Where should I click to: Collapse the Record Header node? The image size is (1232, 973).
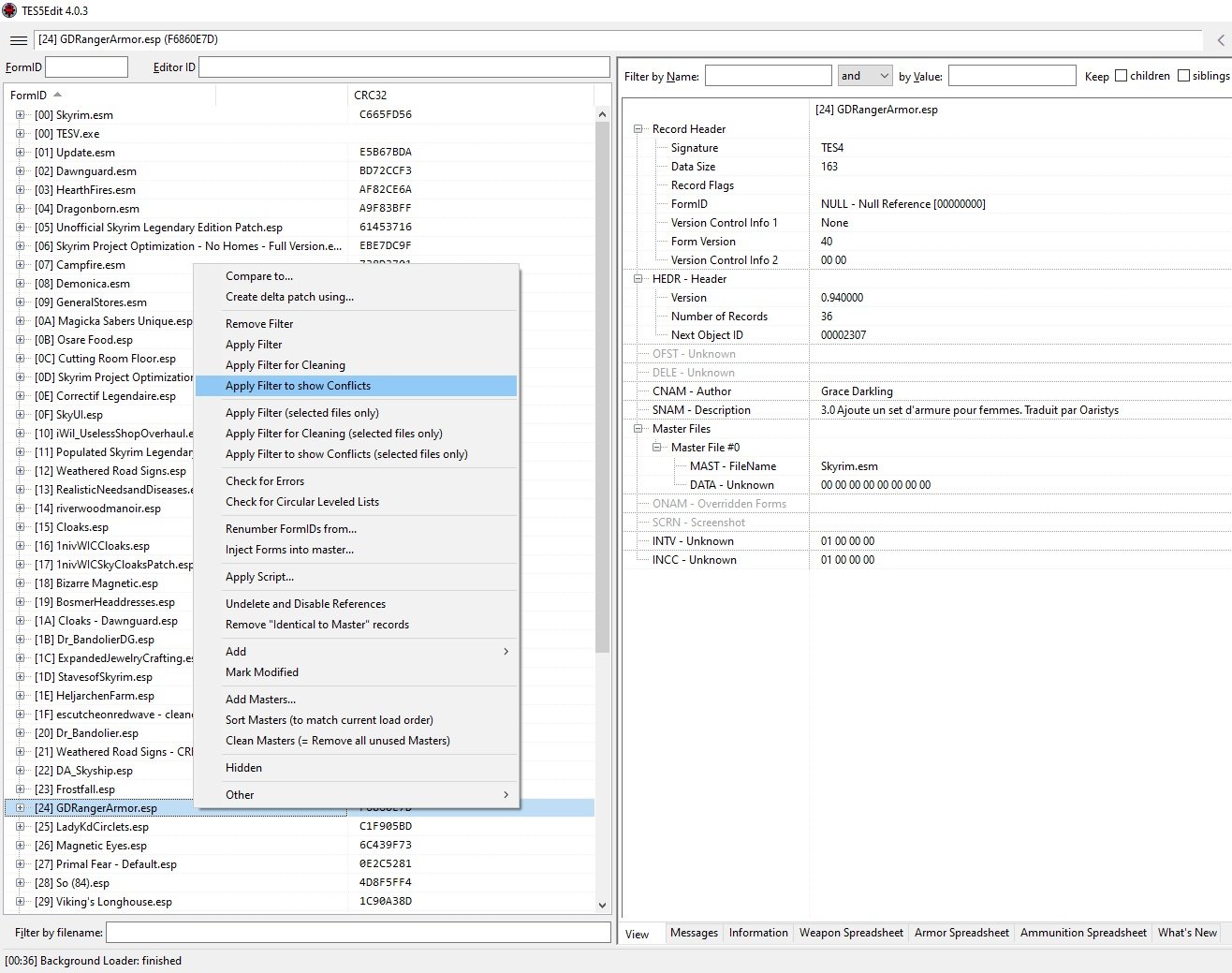click(638, 129)
